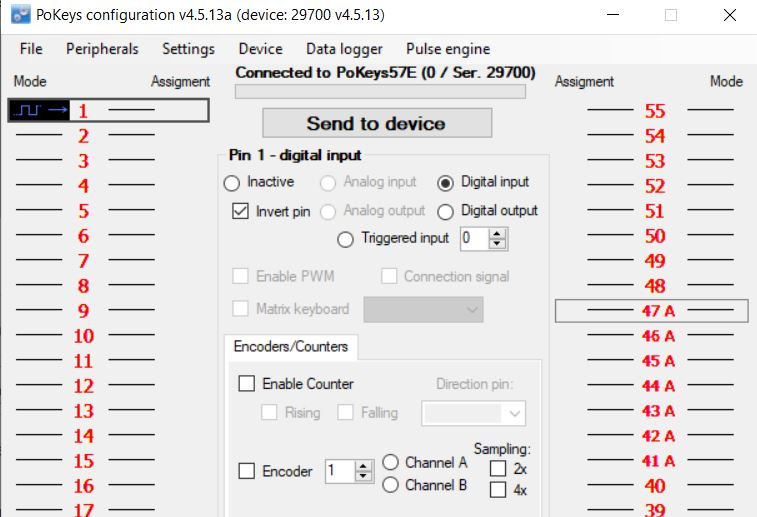Select the Channel A radio button
Viewport: 757px width, 517px height.
tap(390, 462)
